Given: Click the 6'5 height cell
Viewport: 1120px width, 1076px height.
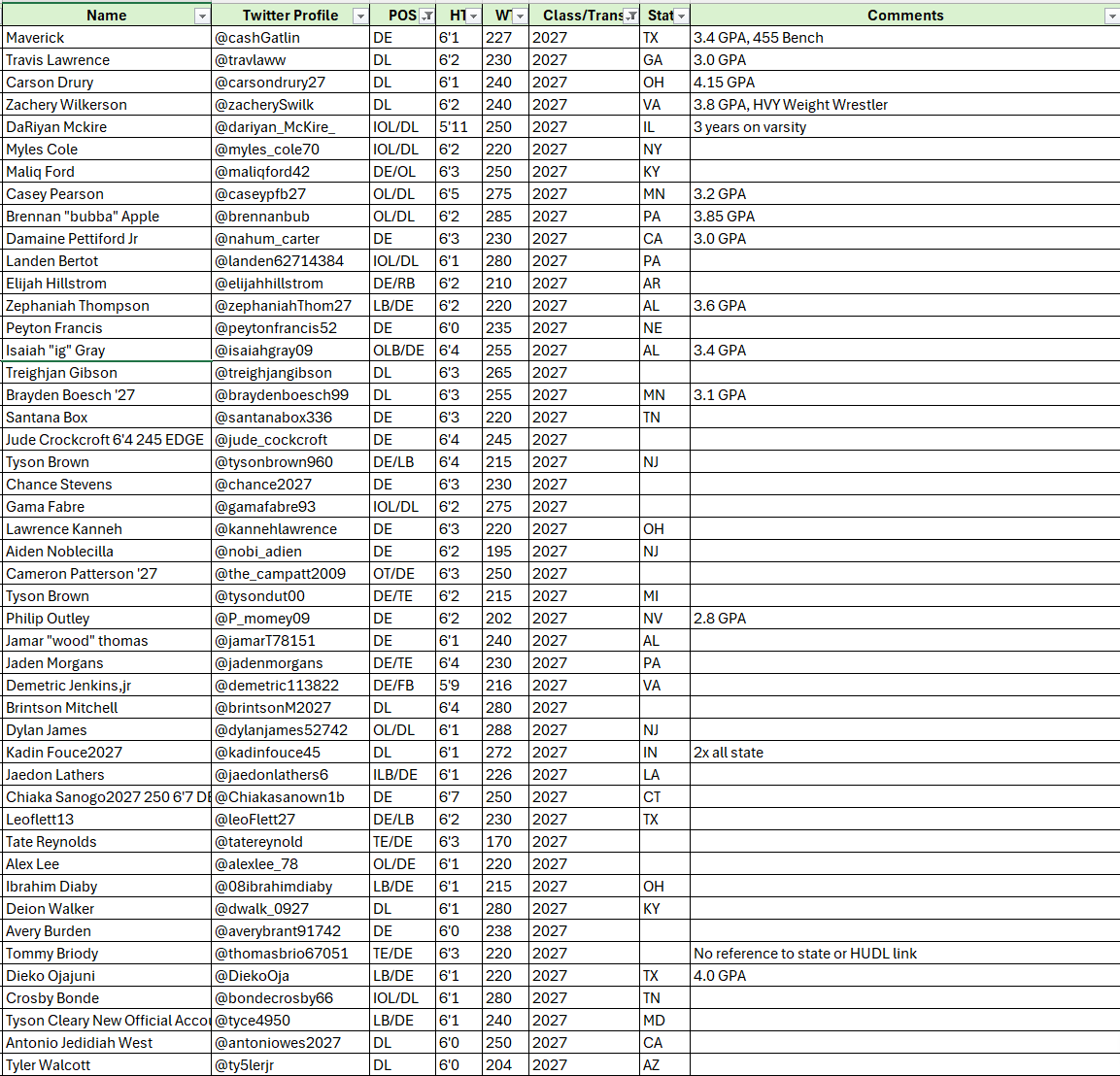Looking at the screenshot, I should point(459,194).
